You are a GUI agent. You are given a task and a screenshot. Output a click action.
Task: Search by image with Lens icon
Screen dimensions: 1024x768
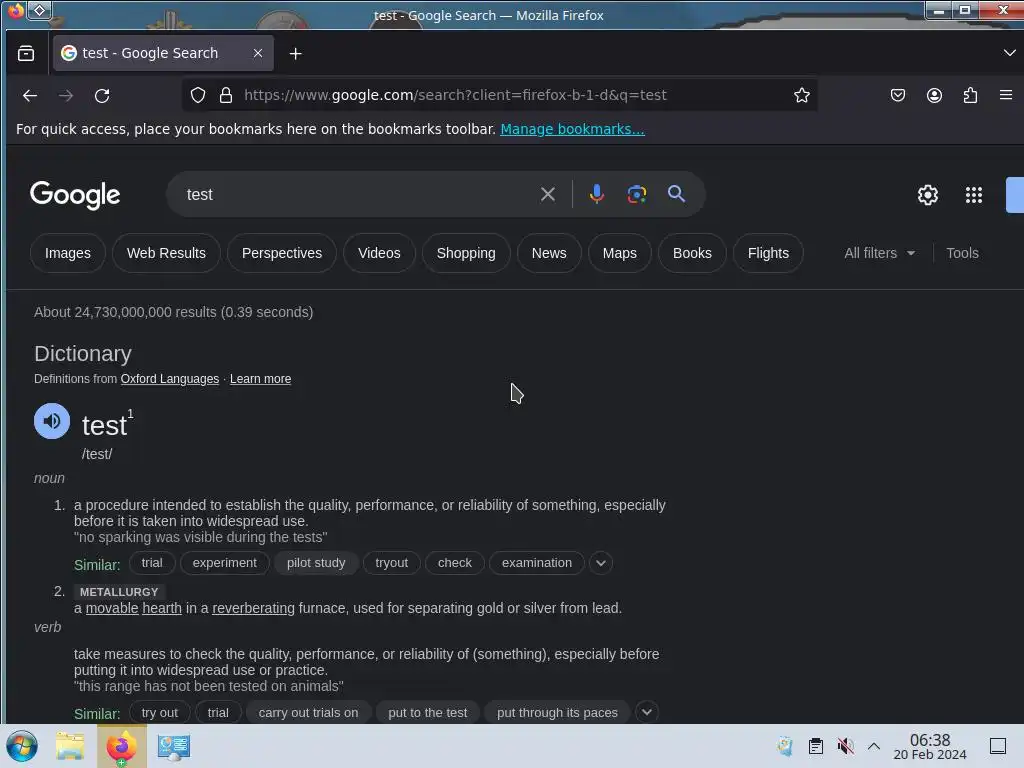coord(637,194)
